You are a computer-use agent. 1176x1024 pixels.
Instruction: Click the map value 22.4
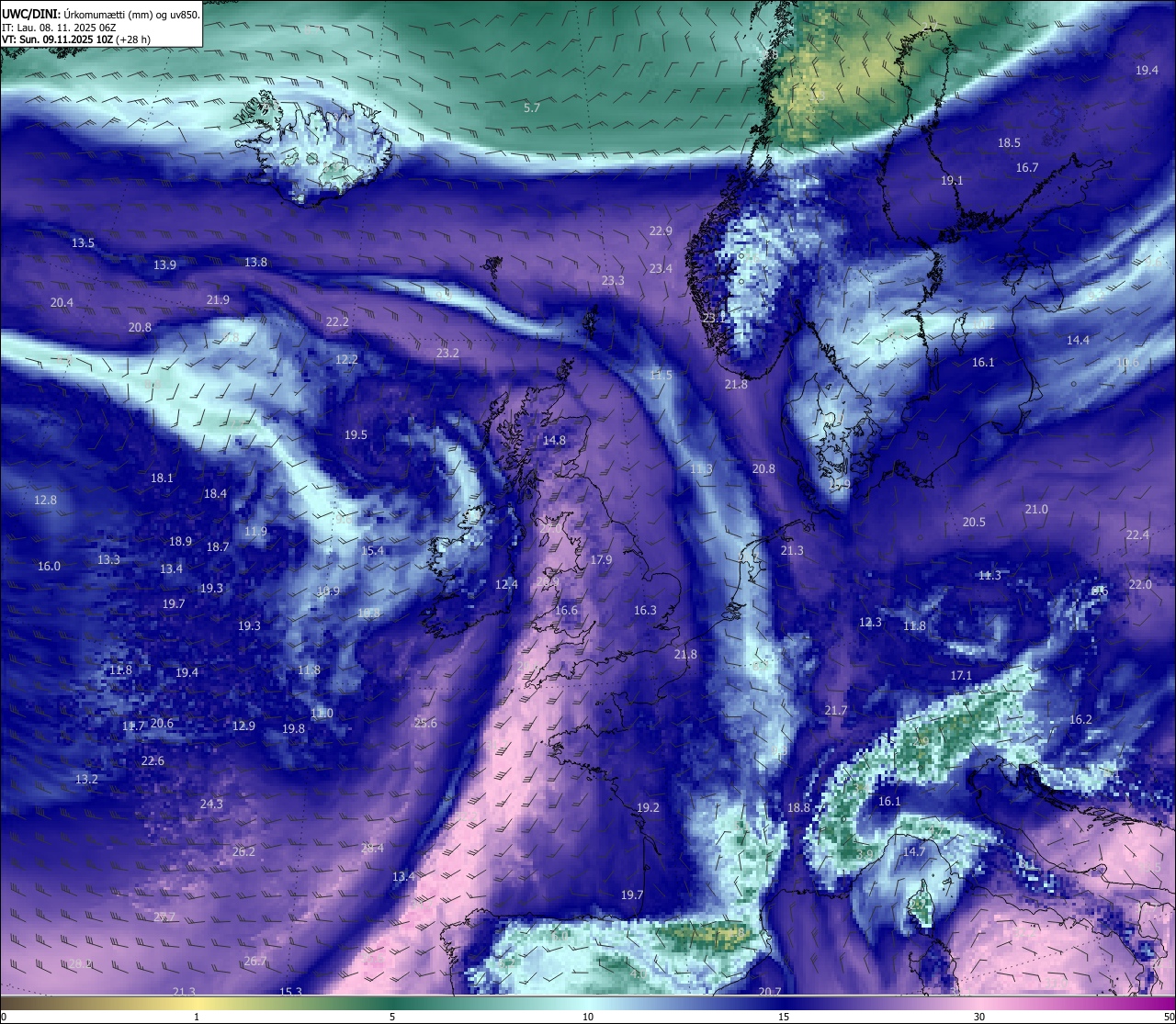(x=1137, y=535)
